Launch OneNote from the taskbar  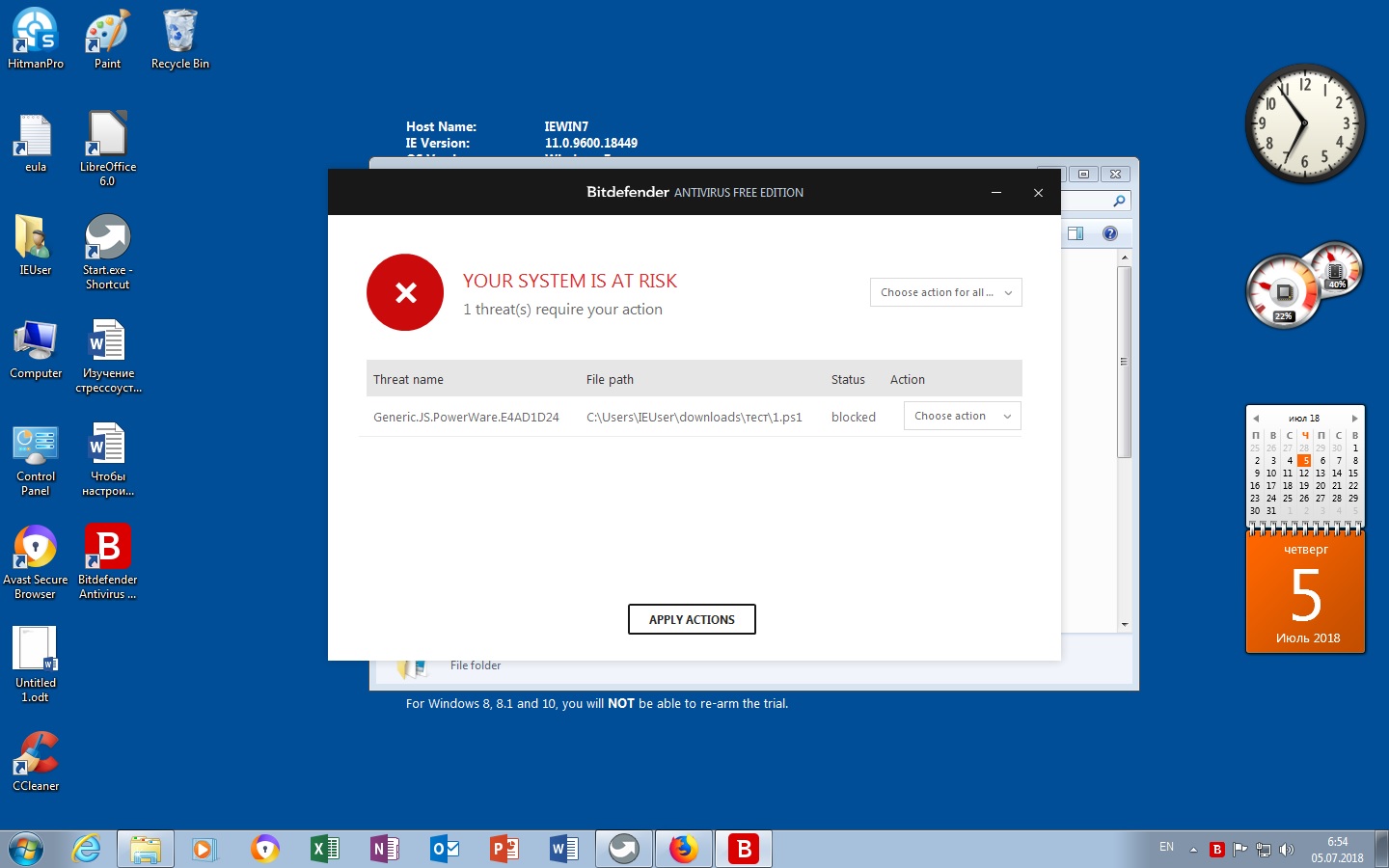384,849
